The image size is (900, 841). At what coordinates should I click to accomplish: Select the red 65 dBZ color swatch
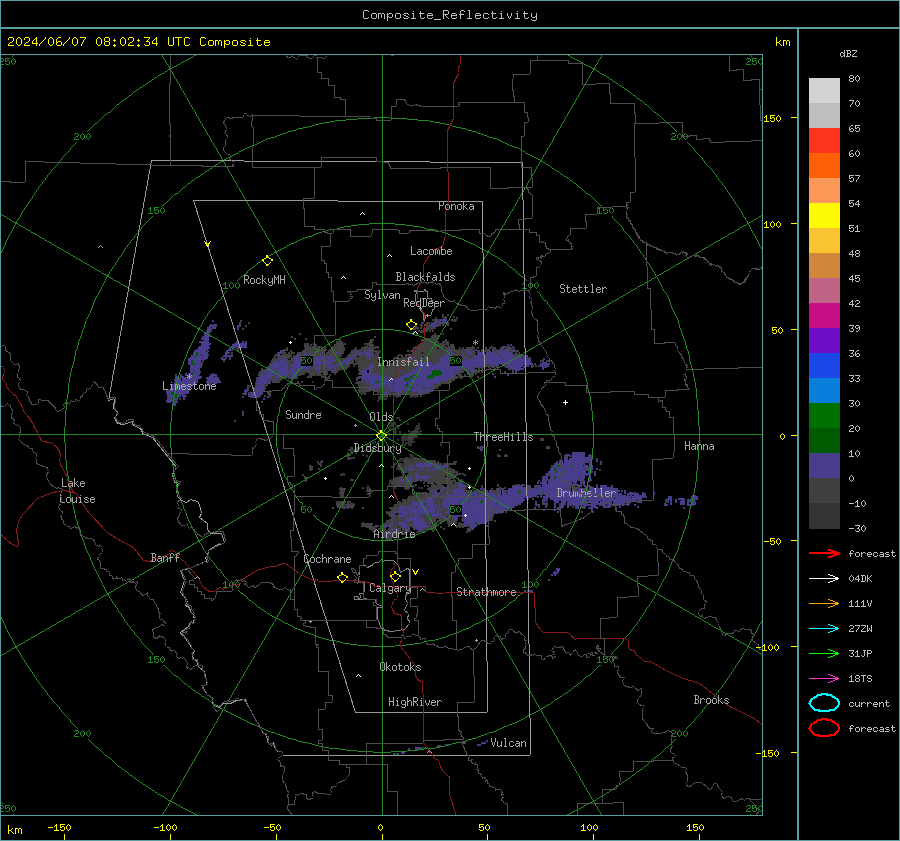(824, 140)
